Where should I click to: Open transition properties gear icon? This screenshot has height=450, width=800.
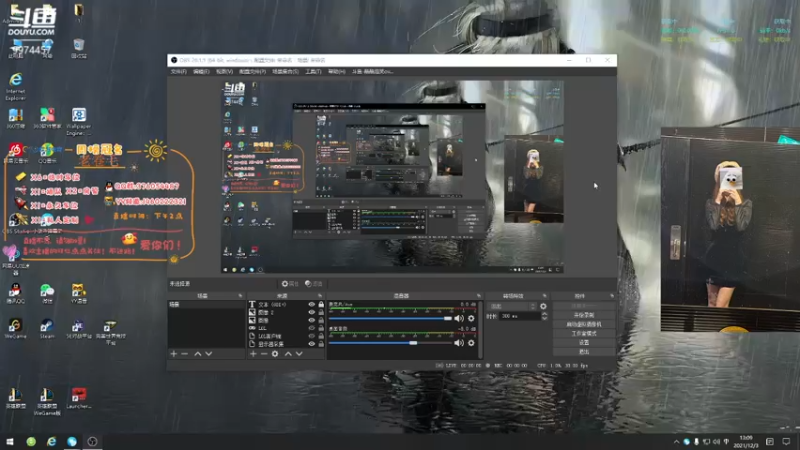(543, 306)
